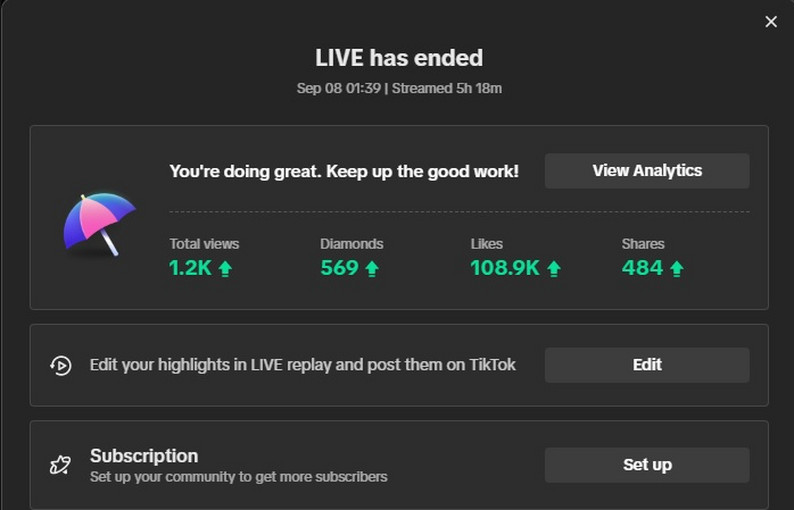Click the You're doing great message

click(x=344, y=171)
